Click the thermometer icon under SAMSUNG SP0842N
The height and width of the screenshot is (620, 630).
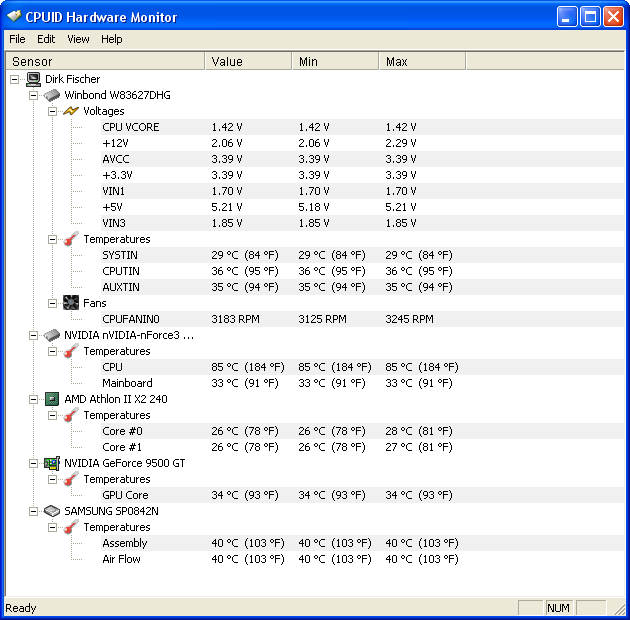(x=71, y=527)
